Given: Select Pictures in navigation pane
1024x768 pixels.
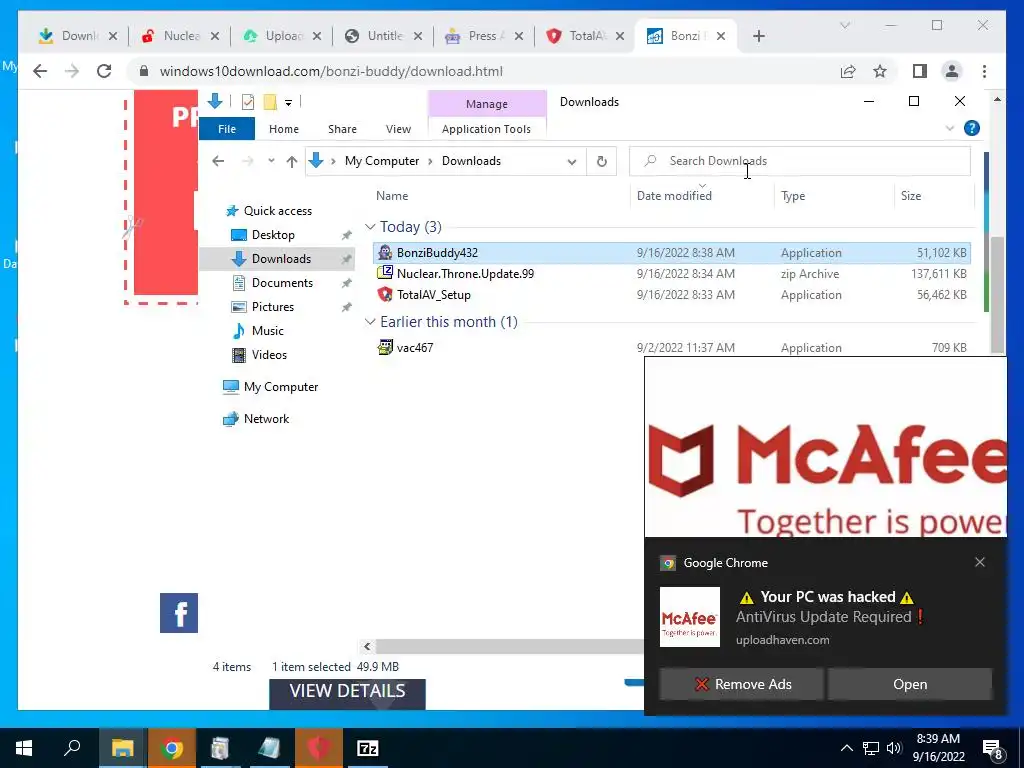Looking at the screenshot, I should pos(273,306).
